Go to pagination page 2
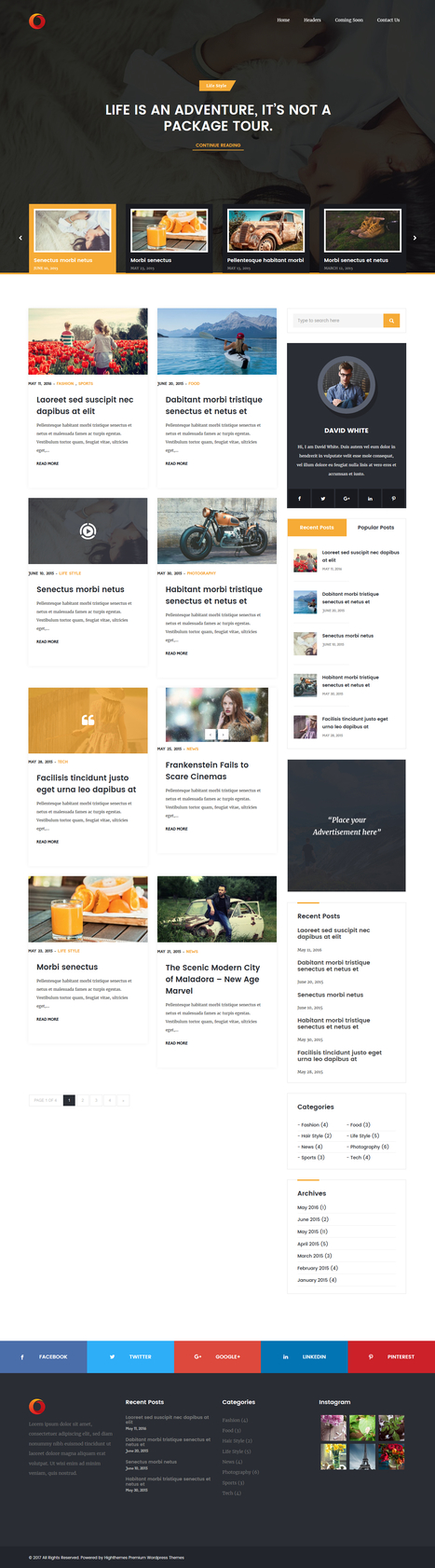435x1568 pixels. [x=82, y=1100]
